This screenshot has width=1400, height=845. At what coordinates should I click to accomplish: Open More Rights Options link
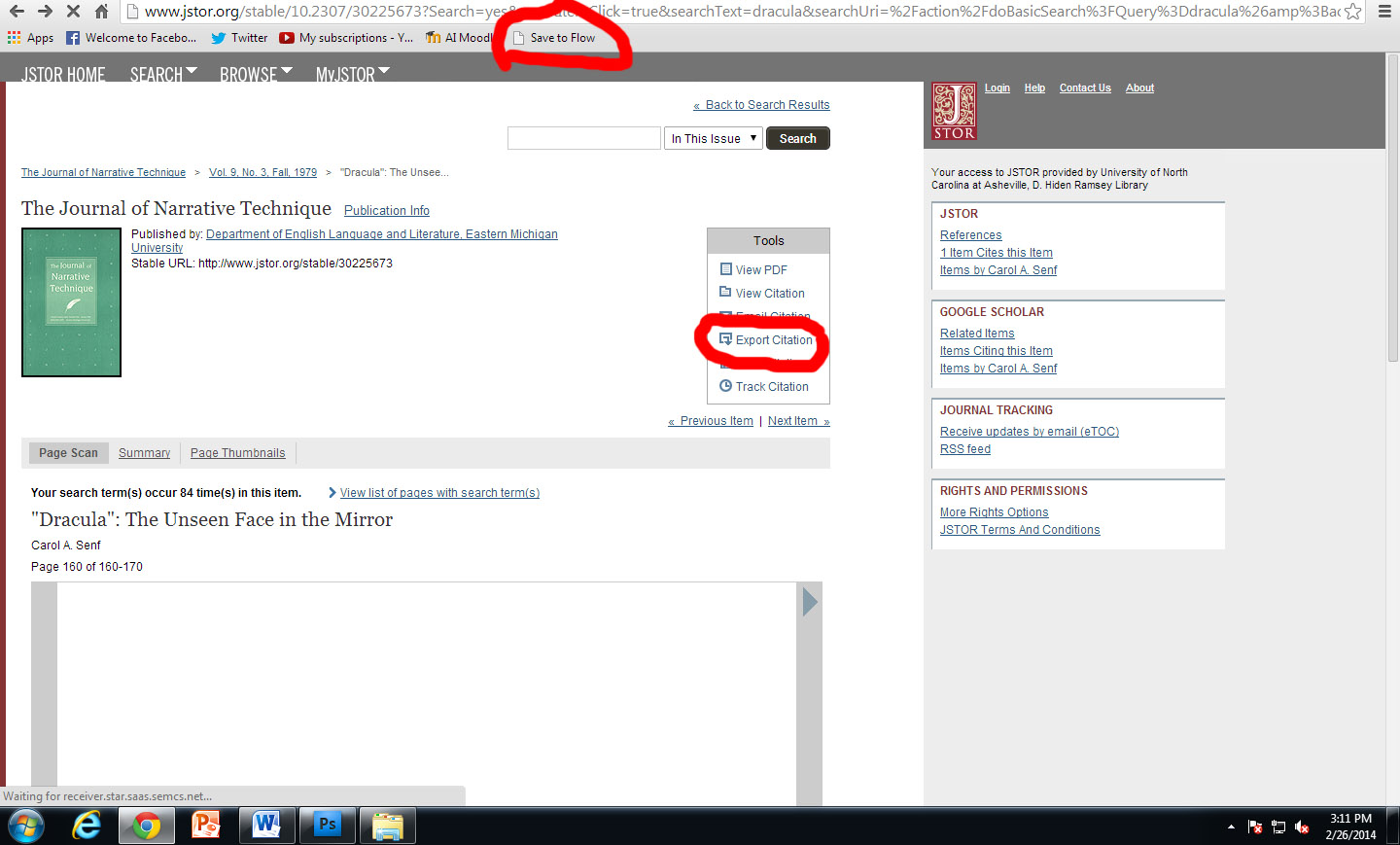[994, 512]
